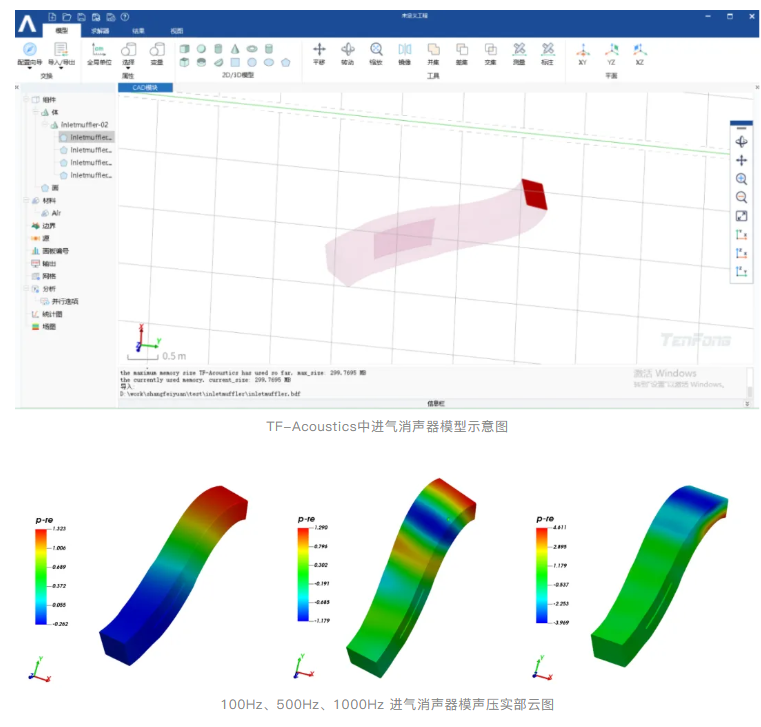
Task: Click zoom-in magnifier on right viewport toolbar
Action: [x=741, y=179]
